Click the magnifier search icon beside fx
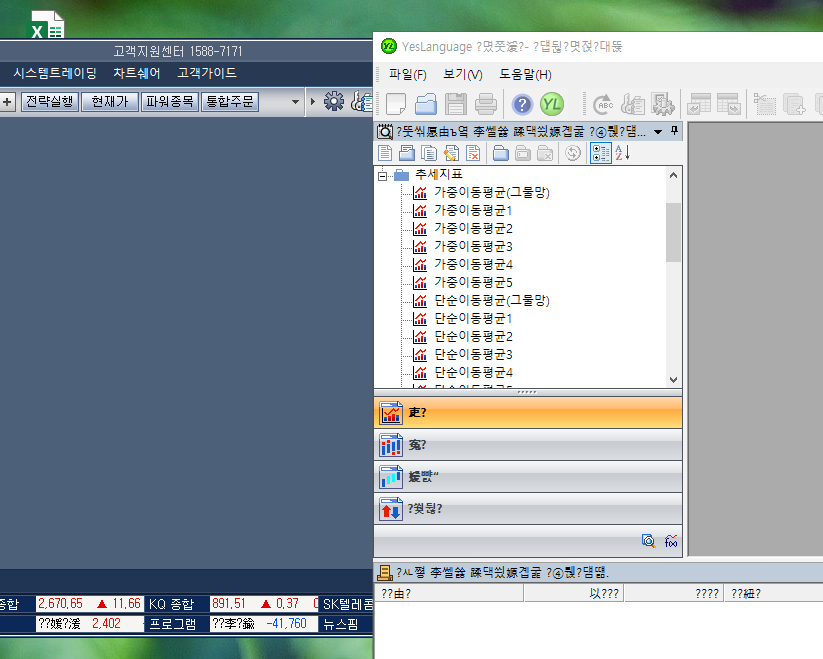The image size is (823, 659). [x=649, y=541]
